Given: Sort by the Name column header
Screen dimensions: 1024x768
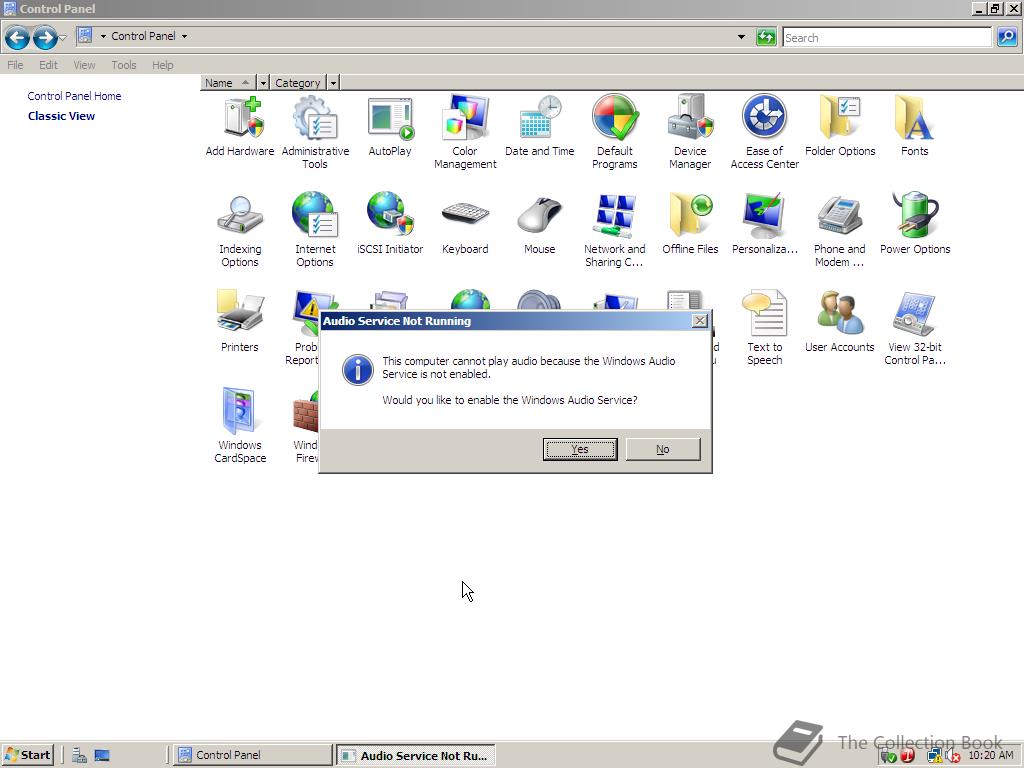Looking at the screenshot, I should coord(227,83).
